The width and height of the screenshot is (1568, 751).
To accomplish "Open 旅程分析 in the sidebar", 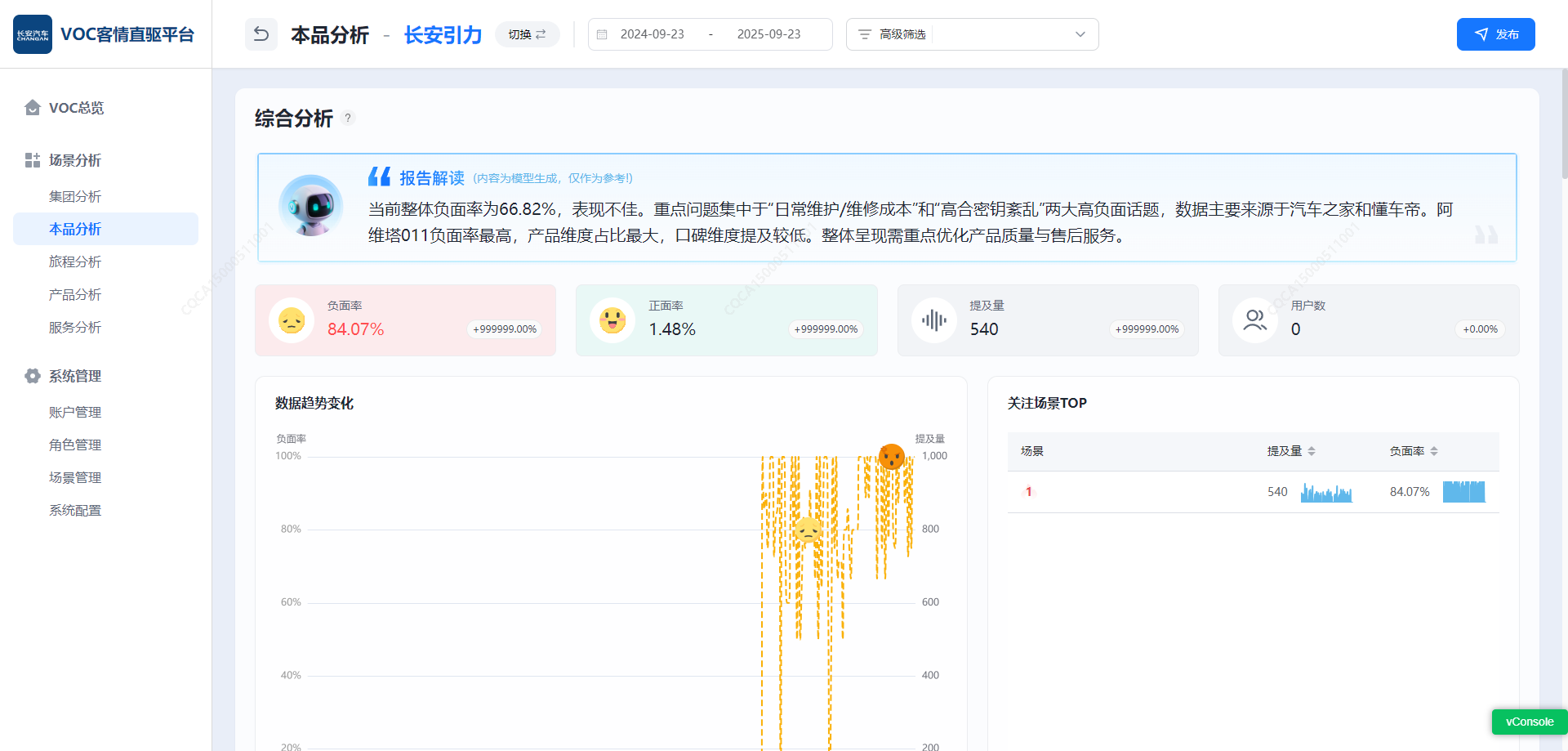I will tap(75, 262).
